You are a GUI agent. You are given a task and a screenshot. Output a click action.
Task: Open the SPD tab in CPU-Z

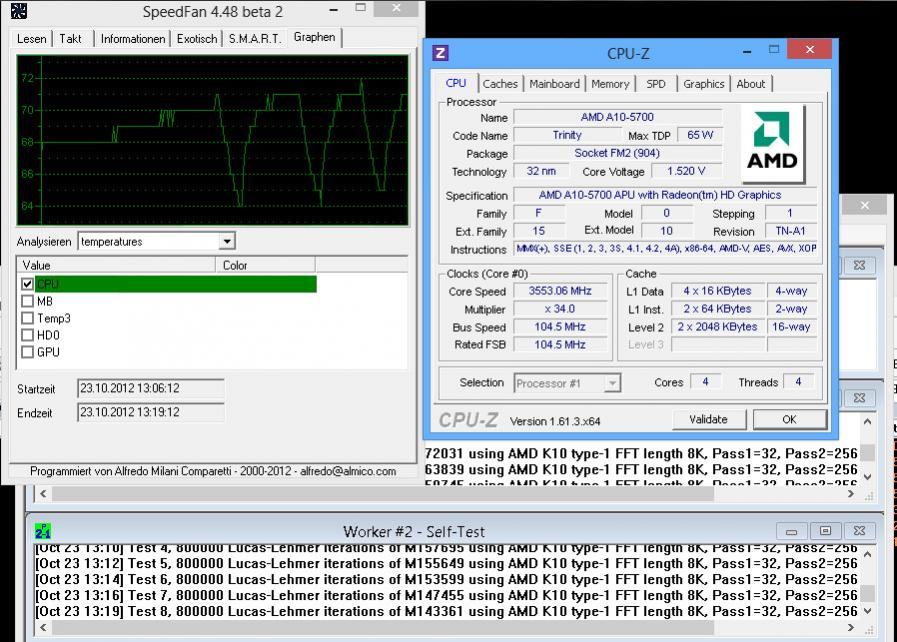[656, 84]
